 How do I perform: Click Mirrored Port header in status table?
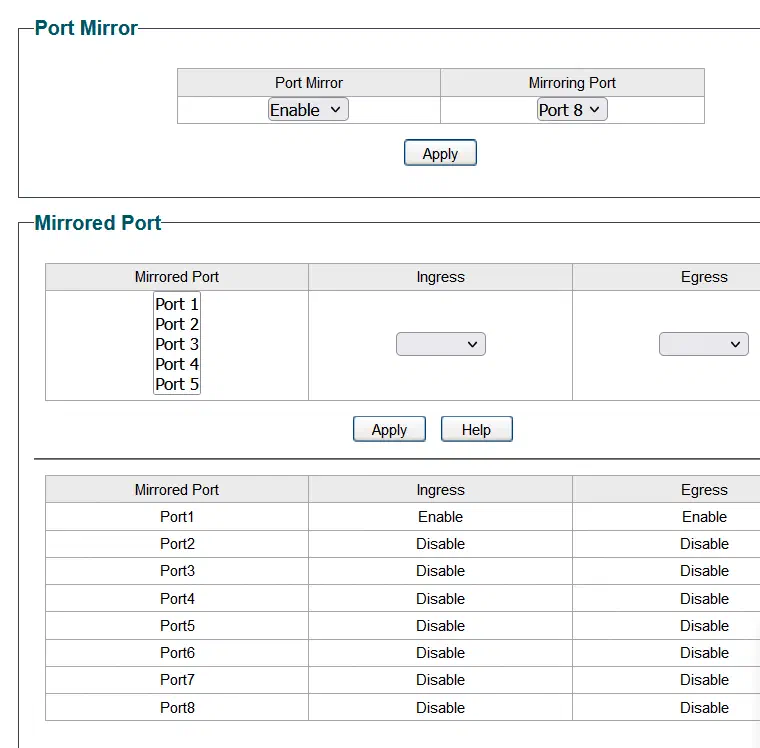point(177,490)
